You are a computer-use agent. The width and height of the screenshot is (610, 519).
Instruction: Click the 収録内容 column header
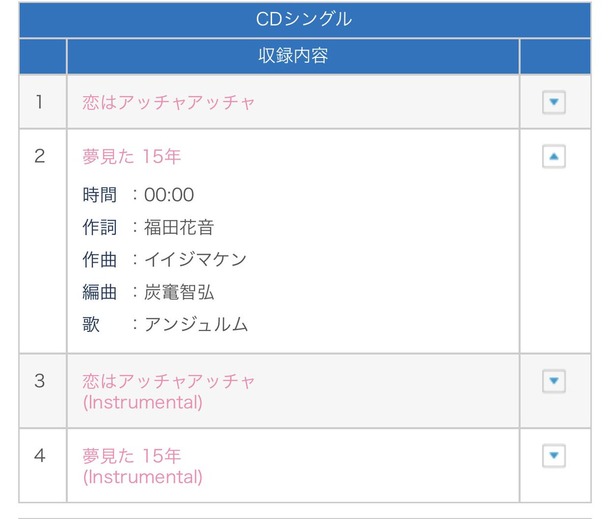point(293,56)
